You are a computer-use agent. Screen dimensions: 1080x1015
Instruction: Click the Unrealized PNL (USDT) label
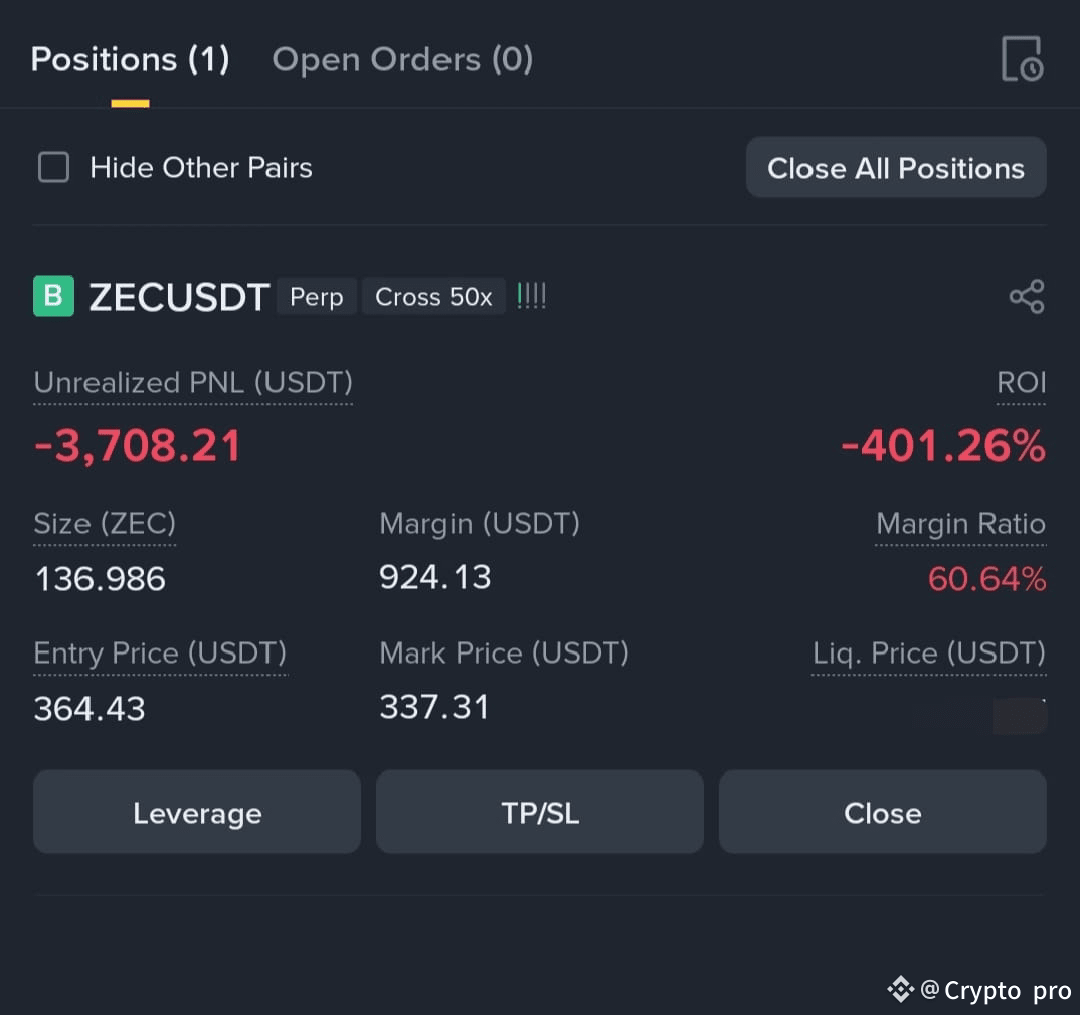tap(193, 383)
